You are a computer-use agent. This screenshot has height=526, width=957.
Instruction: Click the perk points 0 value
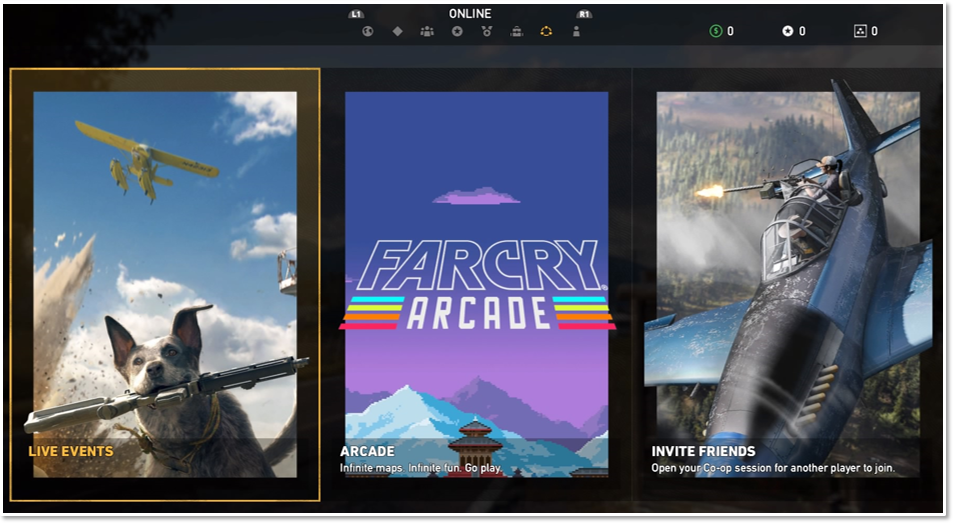(874, 31)
